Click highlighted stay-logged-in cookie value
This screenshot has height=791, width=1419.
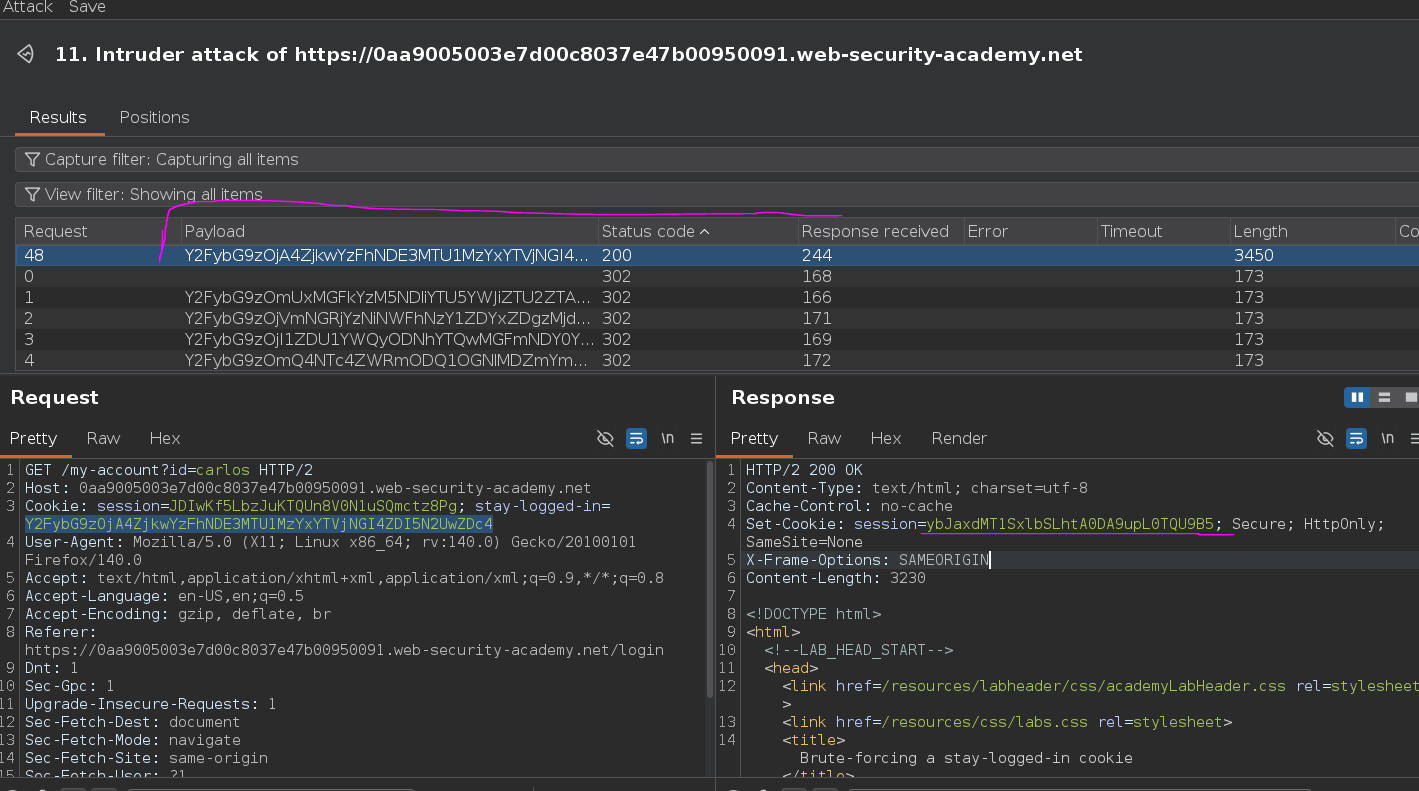point(259,524)
